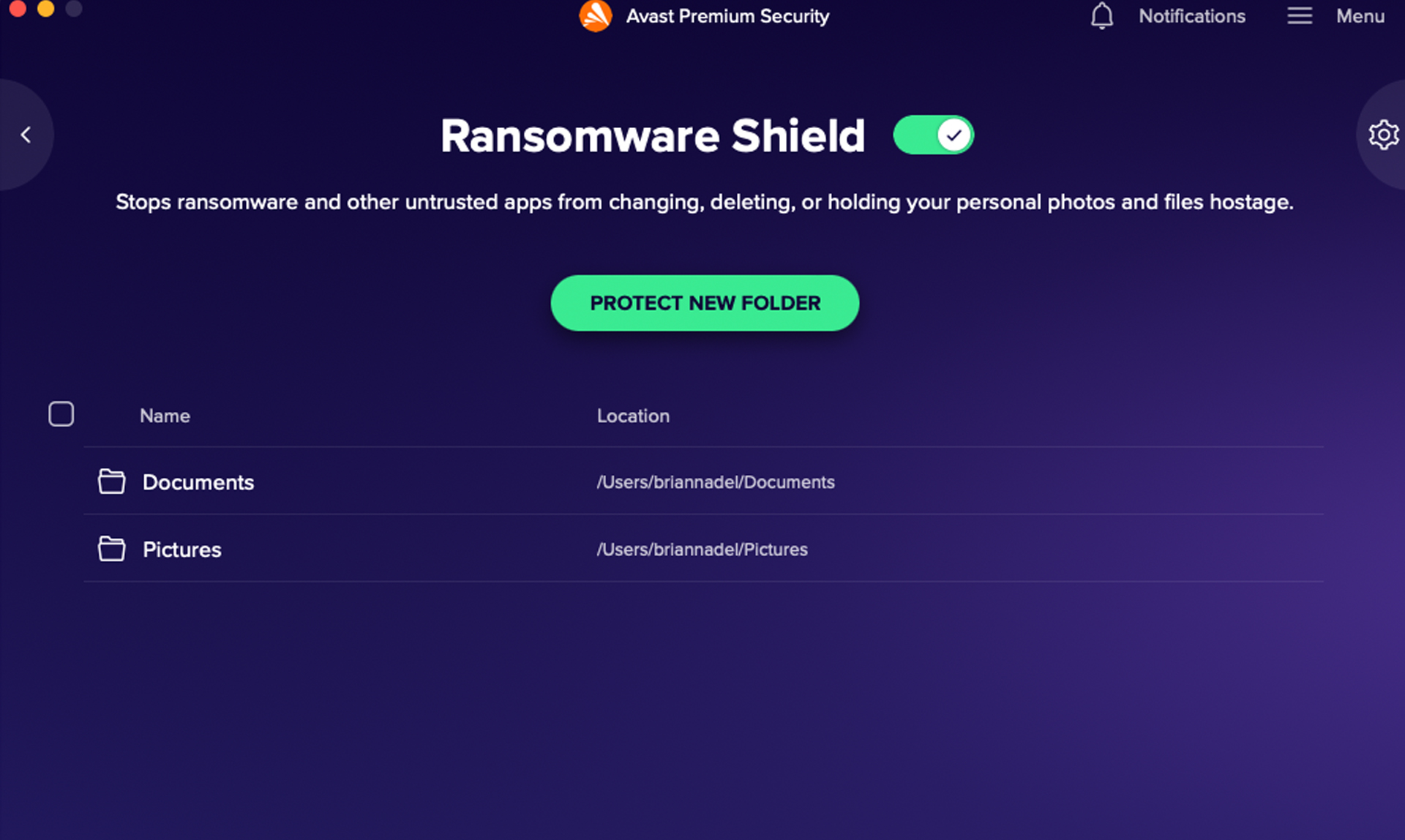The height and width of the screenshot is (840, 1405).
Task: Toggle the Ransomware Shield checkmark on
Action: [931, 134]
